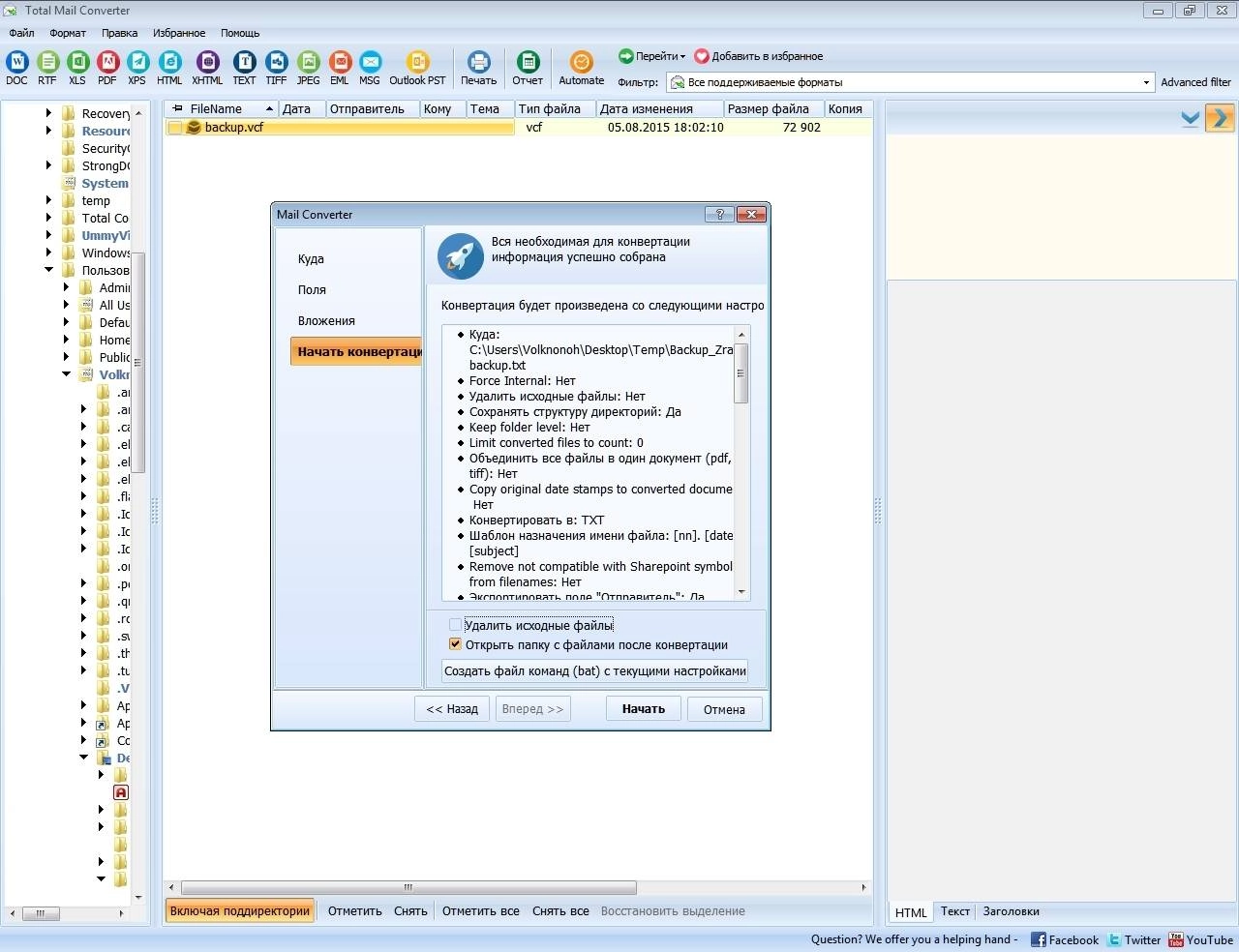This screenshot has height=952, width=1239.
Task: Click the orange next arrow in preview pane
Action: point(1220,118)
